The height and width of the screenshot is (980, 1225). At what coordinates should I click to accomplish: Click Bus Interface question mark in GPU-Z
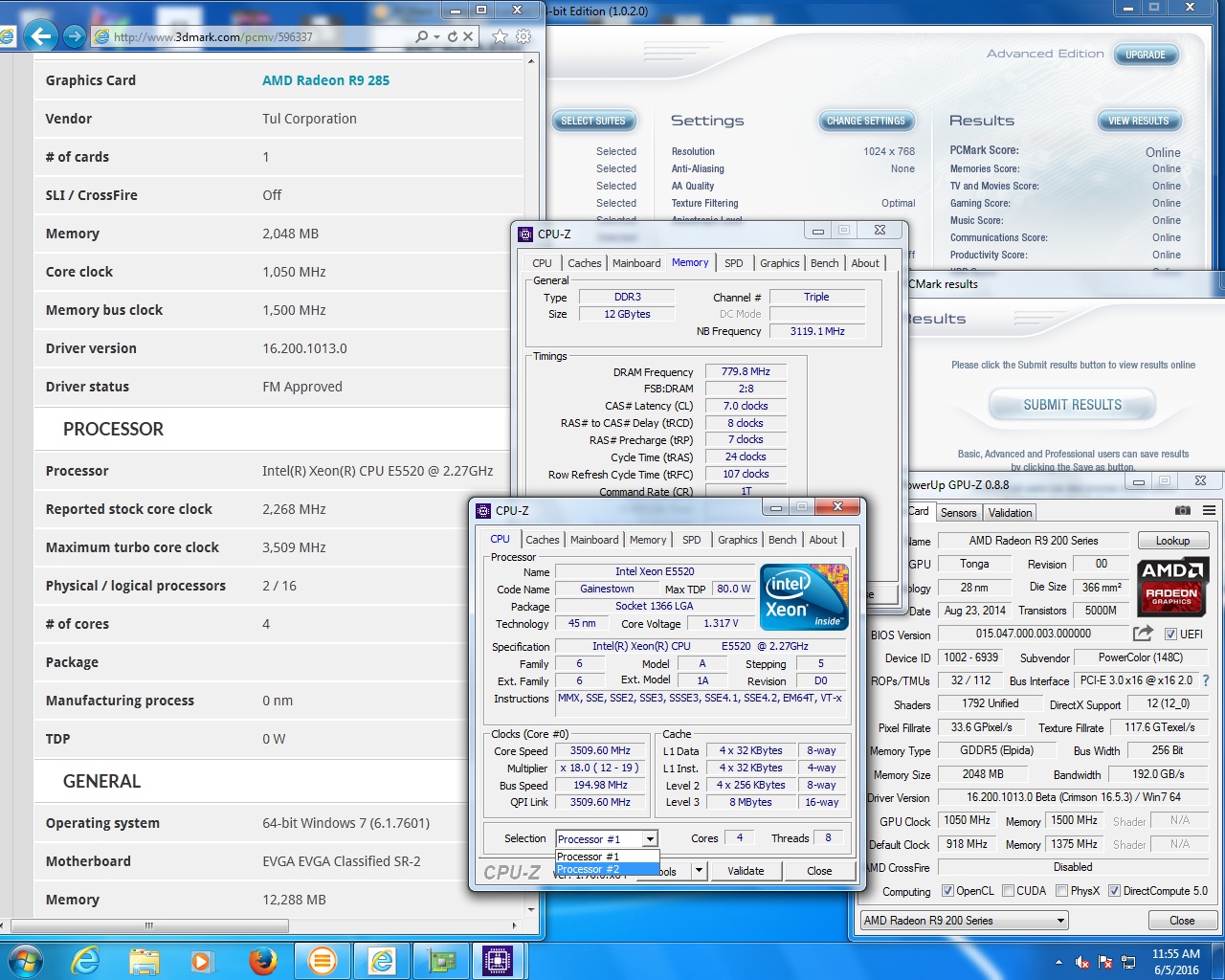(x=1206, y=680)
